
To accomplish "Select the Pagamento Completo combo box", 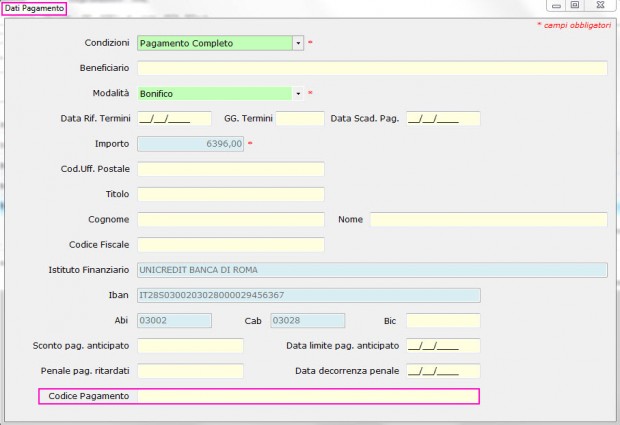I will pyautogui.click(x=220, y=43).
